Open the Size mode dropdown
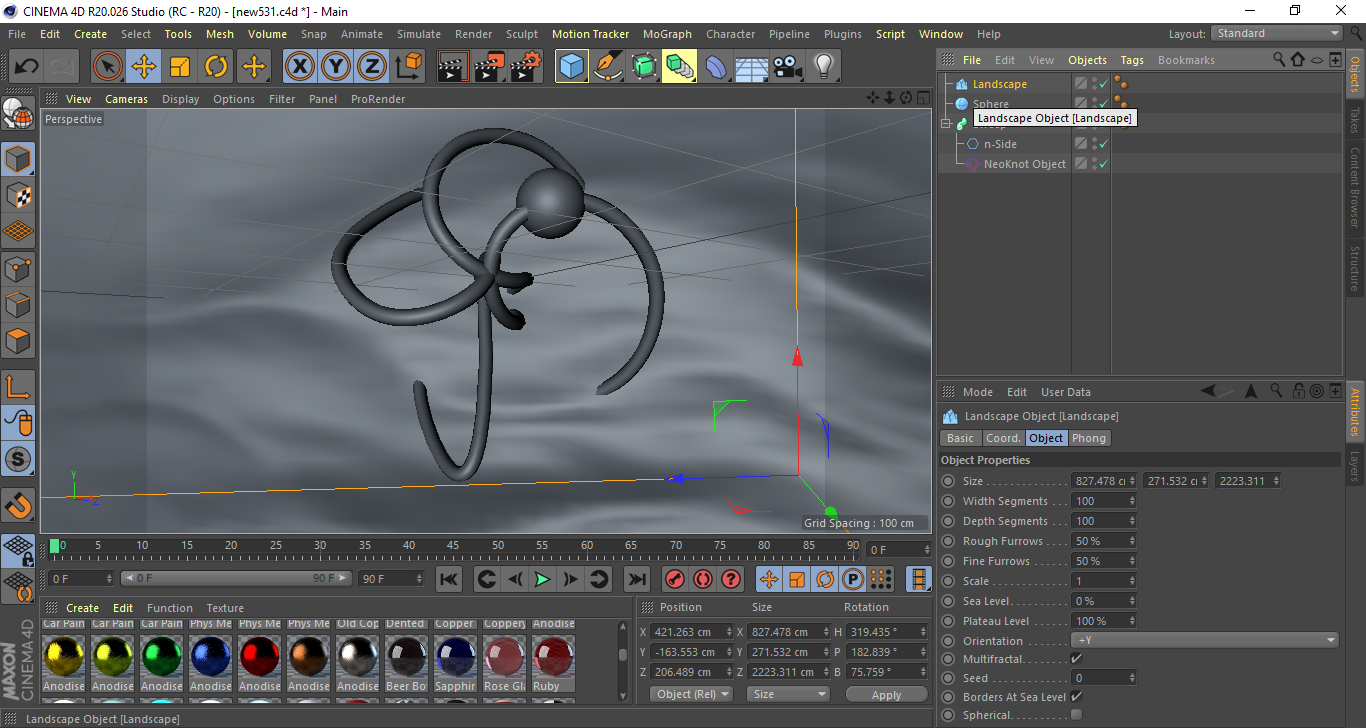Image resolution: width=1366 pixels, height=728 pixels. tap(789, 694)
